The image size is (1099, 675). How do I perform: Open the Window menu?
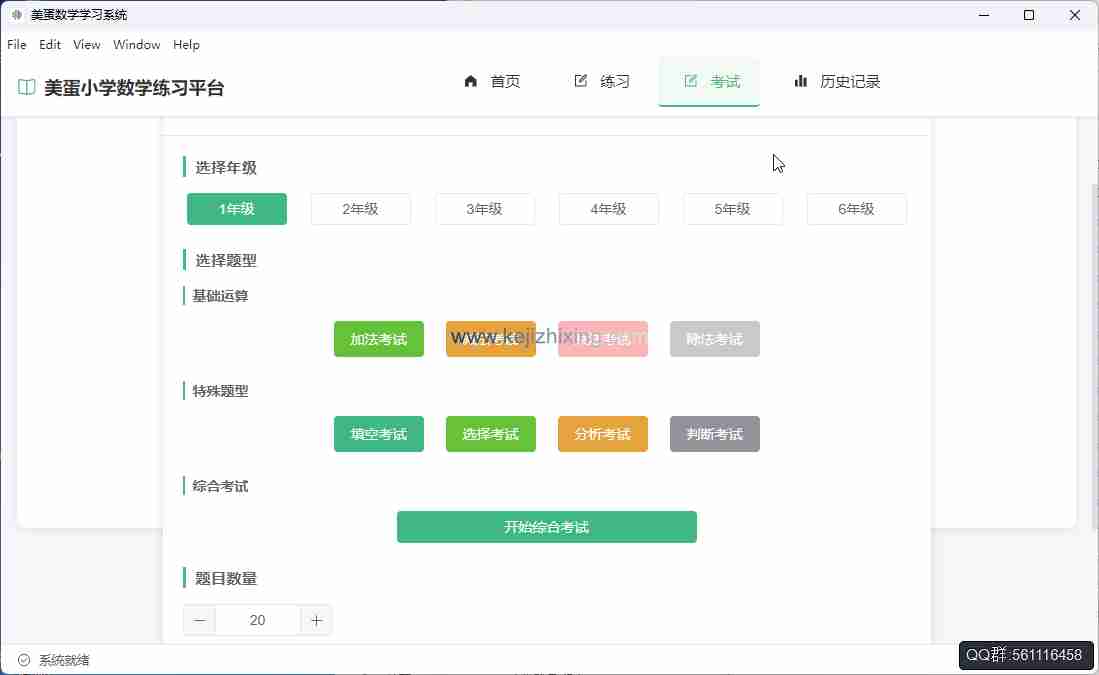[137, 45]
